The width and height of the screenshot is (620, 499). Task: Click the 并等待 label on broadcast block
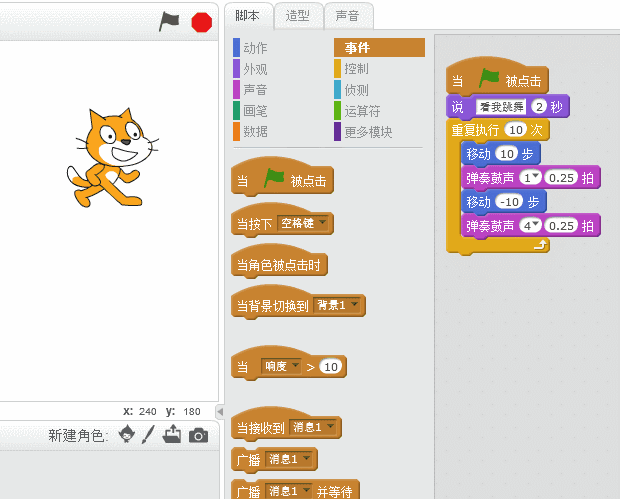(x=335, y=492)
